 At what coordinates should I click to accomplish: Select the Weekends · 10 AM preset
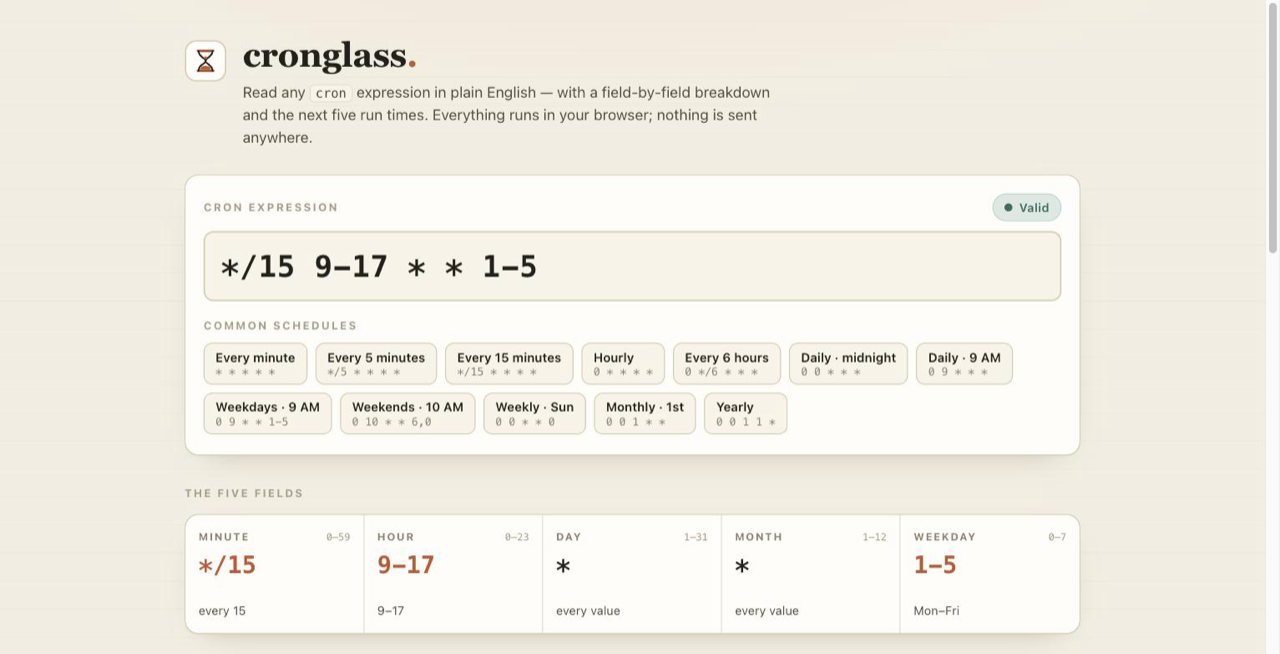click(x=408, y=413)
